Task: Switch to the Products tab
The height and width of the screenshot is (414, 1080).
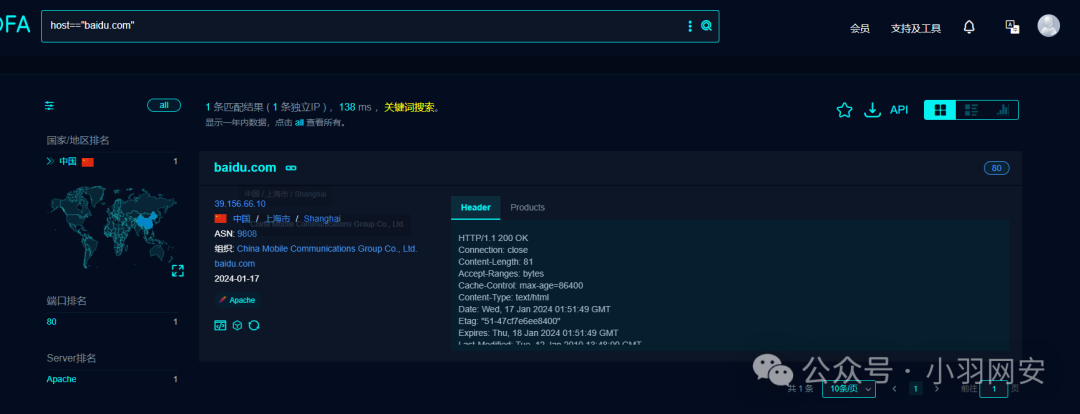Action: point(528,207)
